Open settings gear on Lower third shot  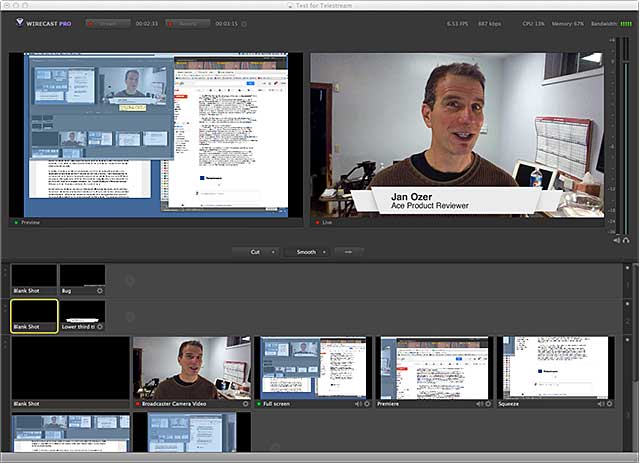click(99, 327)
